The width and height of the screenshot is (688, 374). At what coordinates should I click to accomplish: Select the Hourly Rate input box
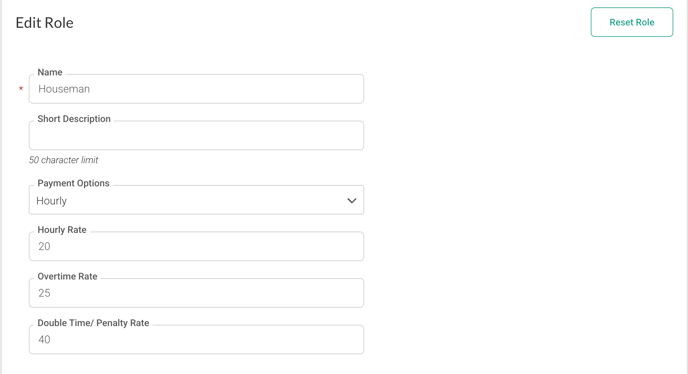pyautogui.click(x=196, y=246)
